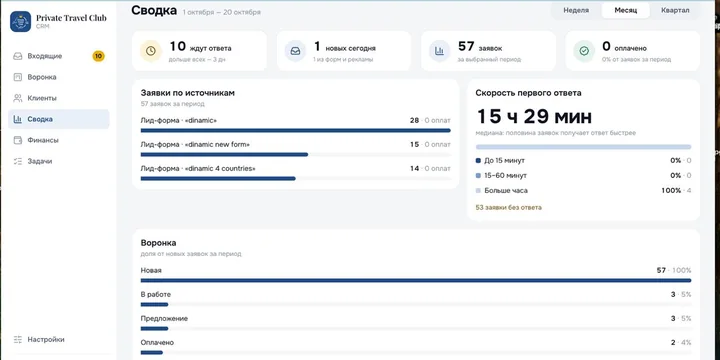The width and height of the screenshot is (720, 360).
Task: Click the Лид-форма «dinamic» label
Action: [179, 120]
